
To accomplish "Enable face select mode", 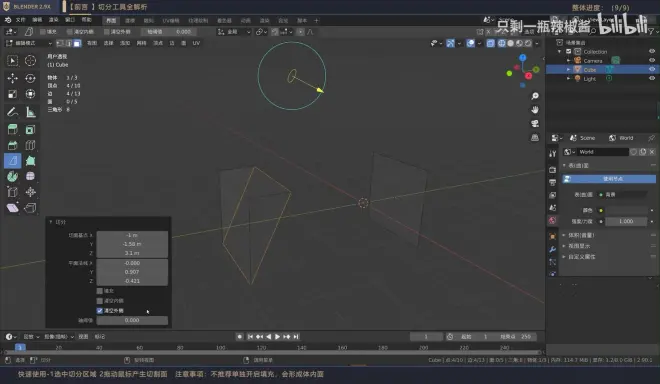I will coord(77,43).
